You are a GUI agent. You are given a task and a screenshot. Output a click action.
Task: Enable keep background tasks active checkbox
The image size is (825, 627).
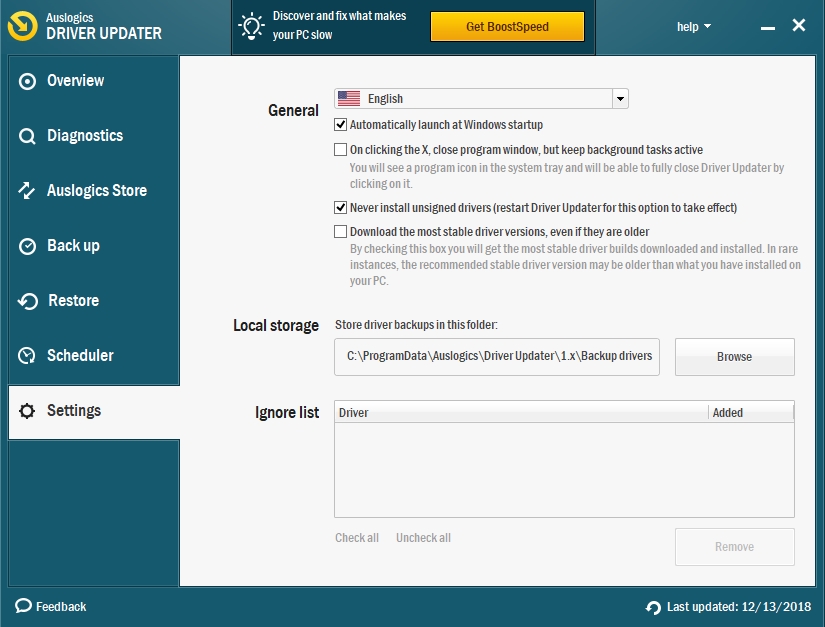click(x=341, y=150)
